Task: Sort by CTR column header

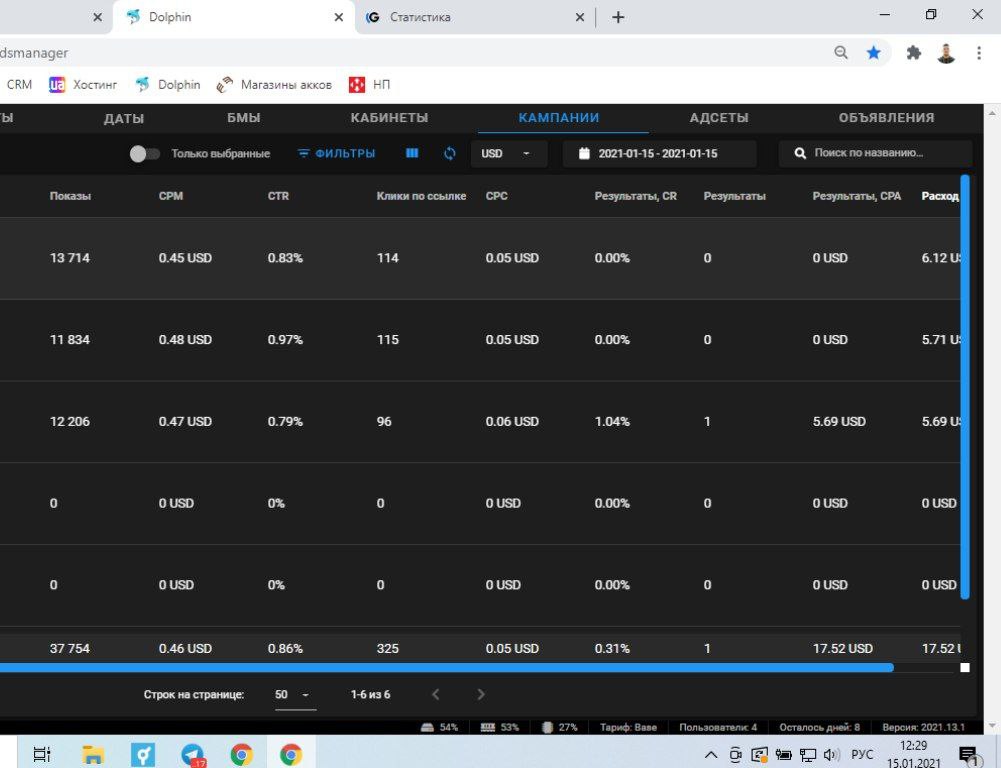Action: tap(278, 196)
